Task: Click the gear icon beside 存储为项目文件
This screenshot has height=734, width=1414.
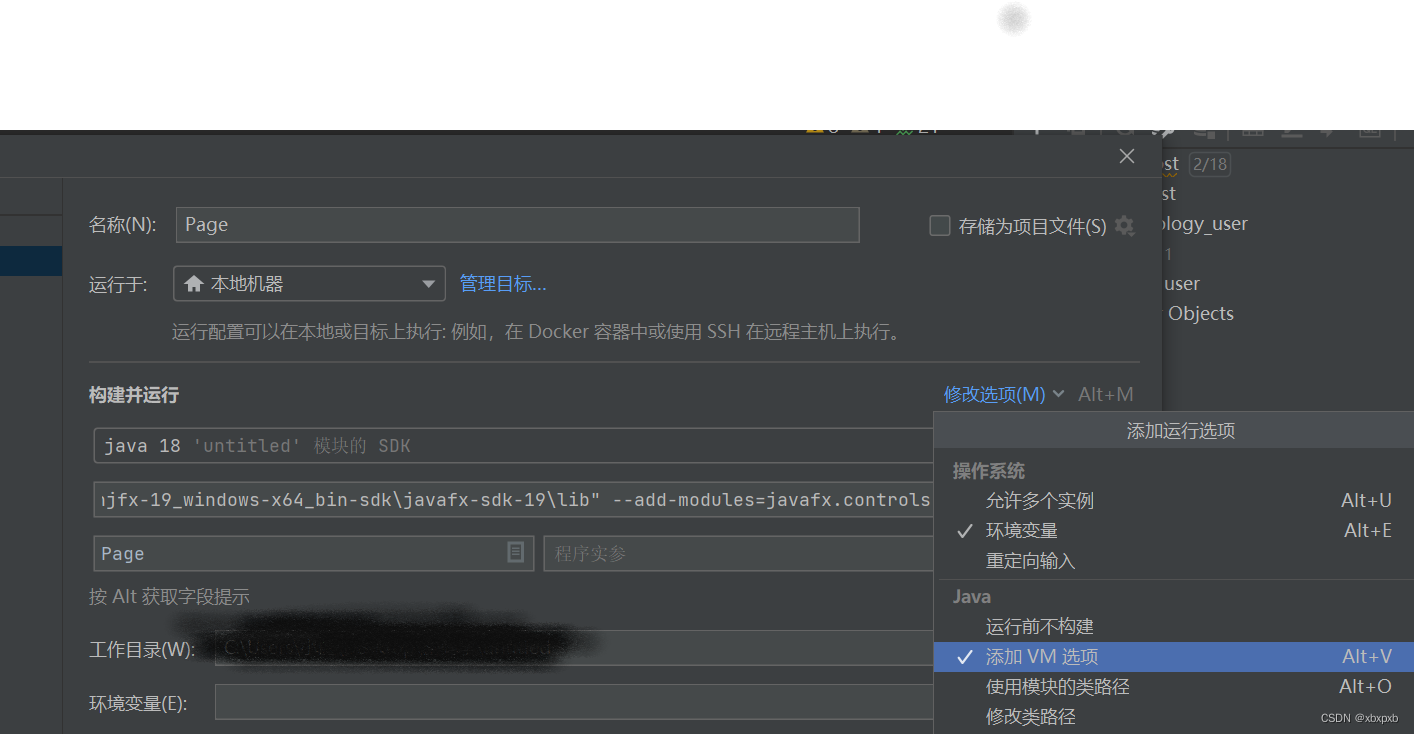Action: (x=1124, y=226)
